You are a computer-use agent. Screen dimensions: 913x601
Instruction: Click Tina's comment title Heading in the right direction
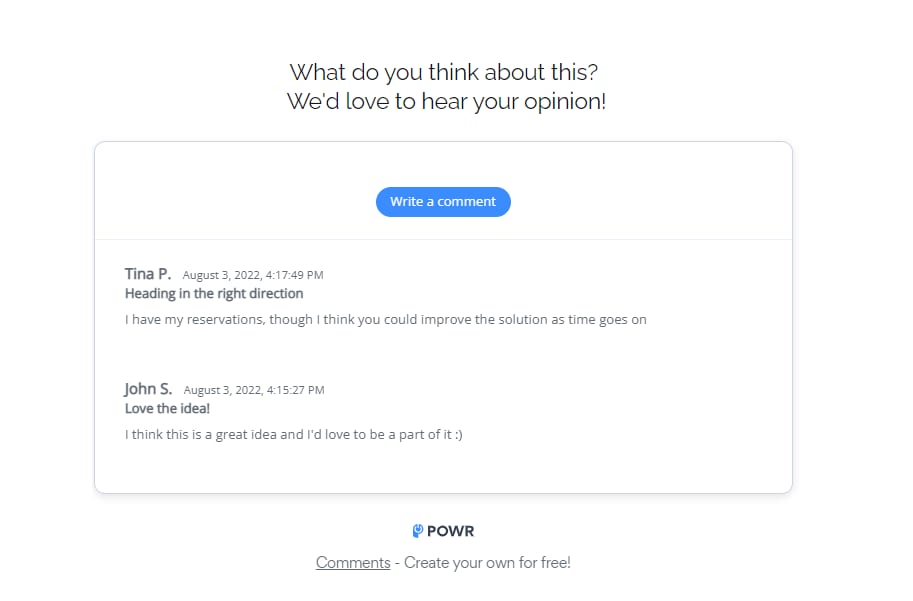(214, 293)
